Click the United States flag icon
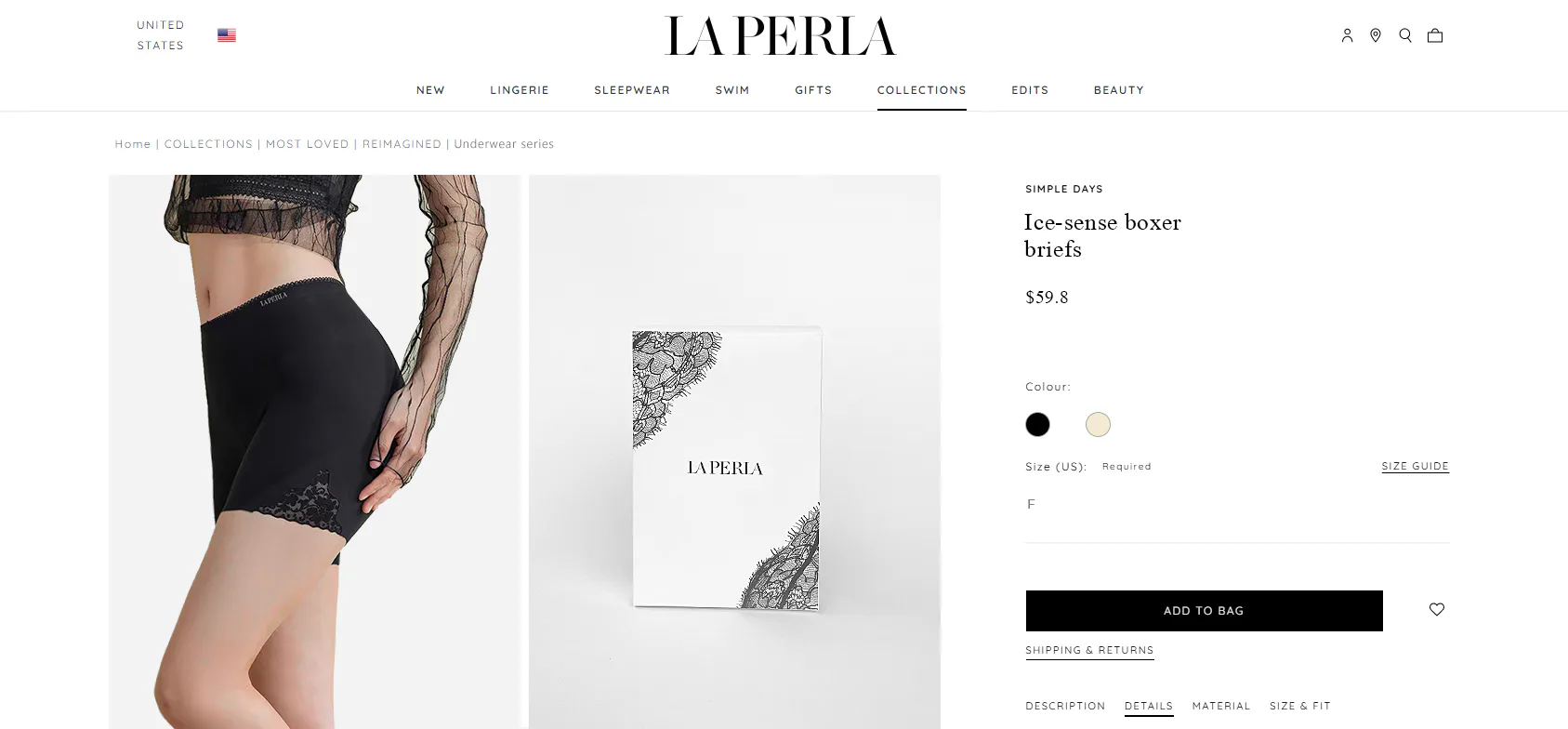The image size is (1568, 729). pyautogui.click(x=227, y=35)
